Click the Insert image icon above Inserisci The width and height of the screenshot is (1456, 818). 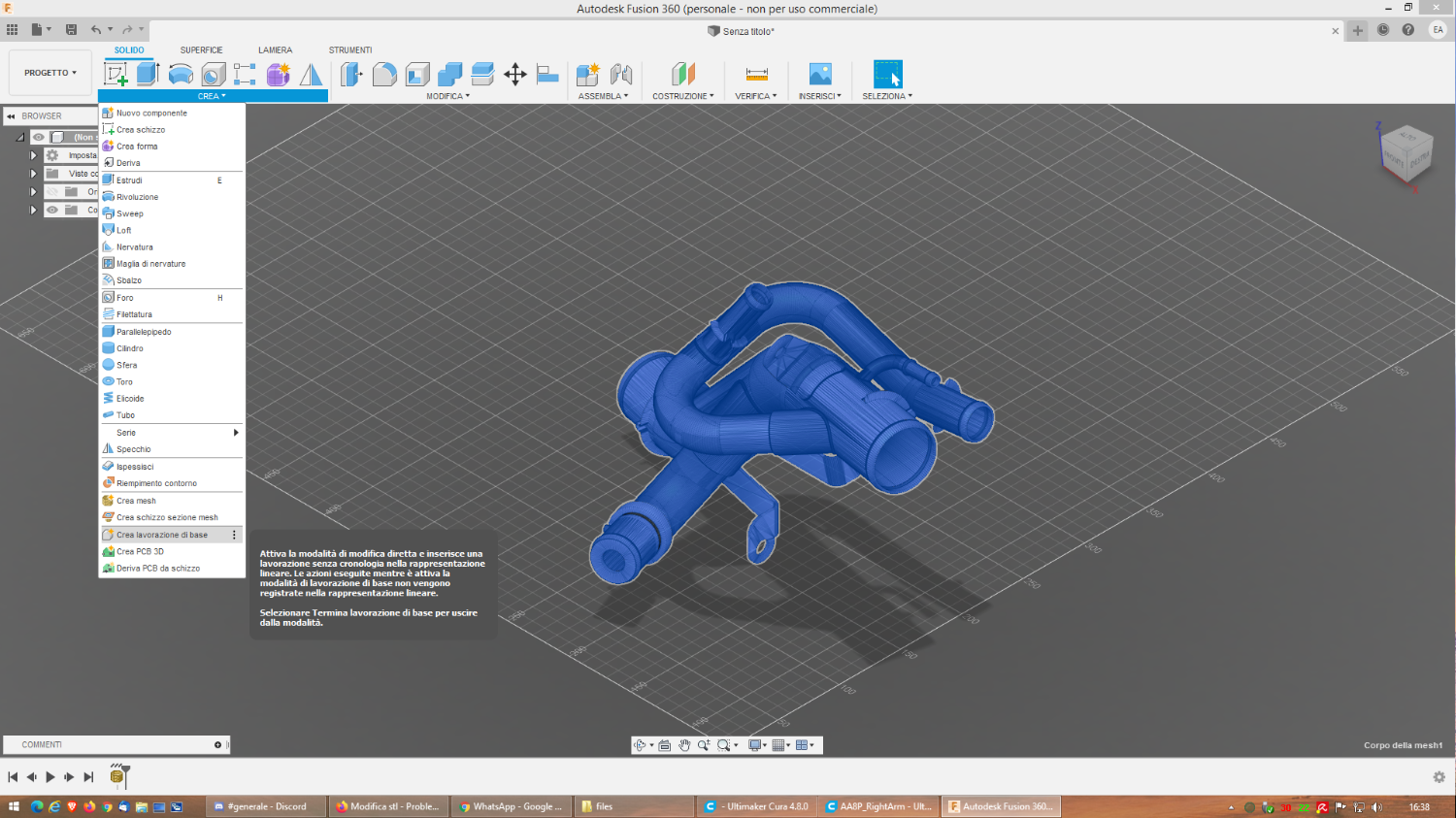coord(820,74)
